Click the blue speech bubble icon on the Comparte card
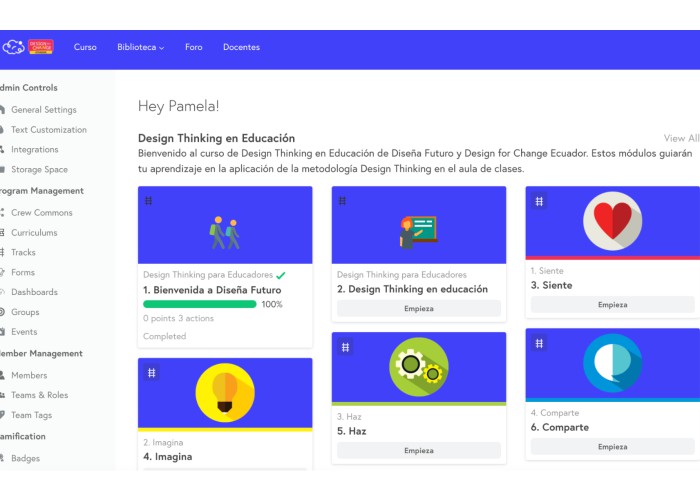 (x=612, y=363)
